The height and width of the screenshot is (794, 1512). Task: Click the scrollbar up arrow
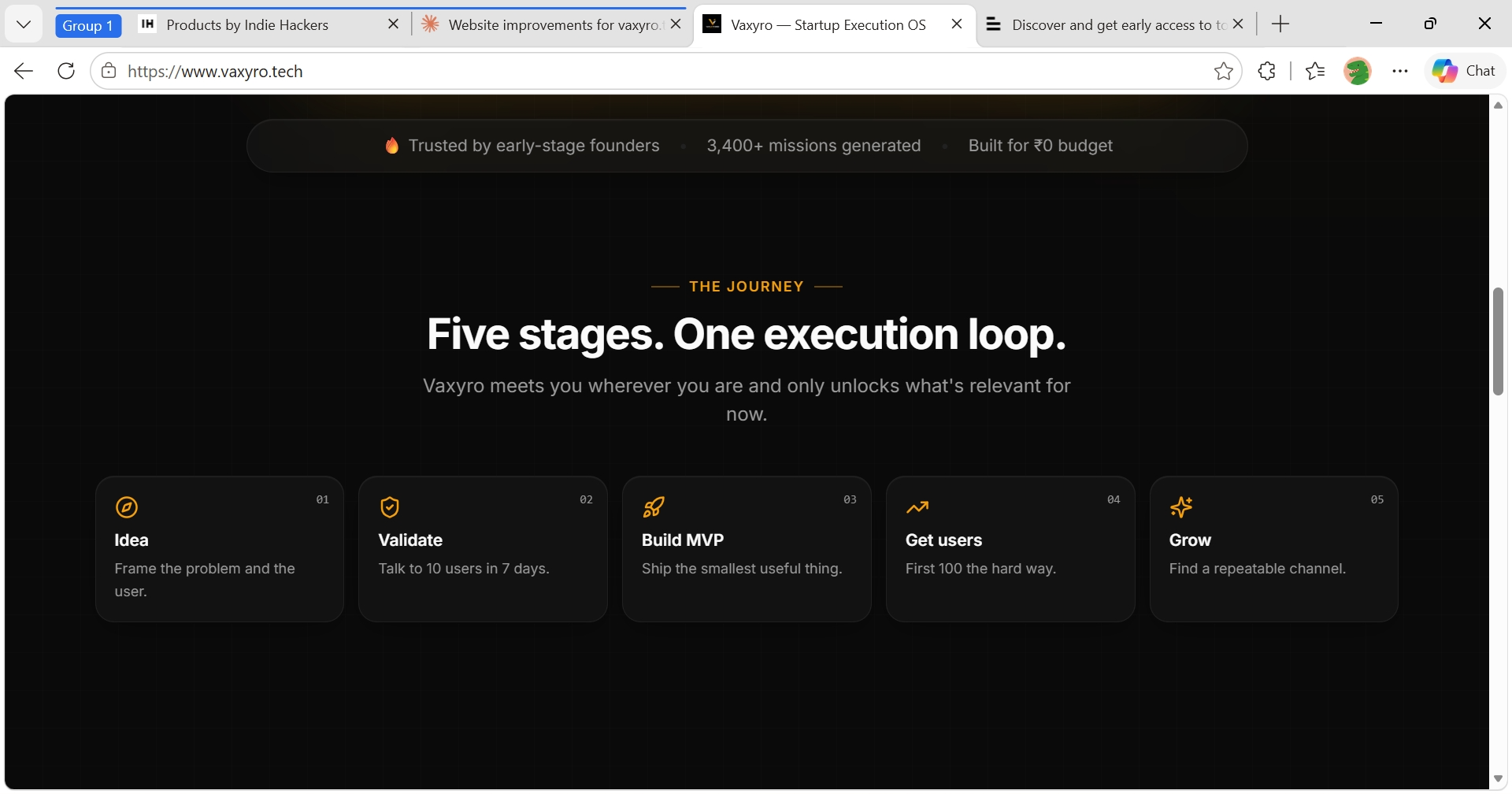pos(1498,105)
